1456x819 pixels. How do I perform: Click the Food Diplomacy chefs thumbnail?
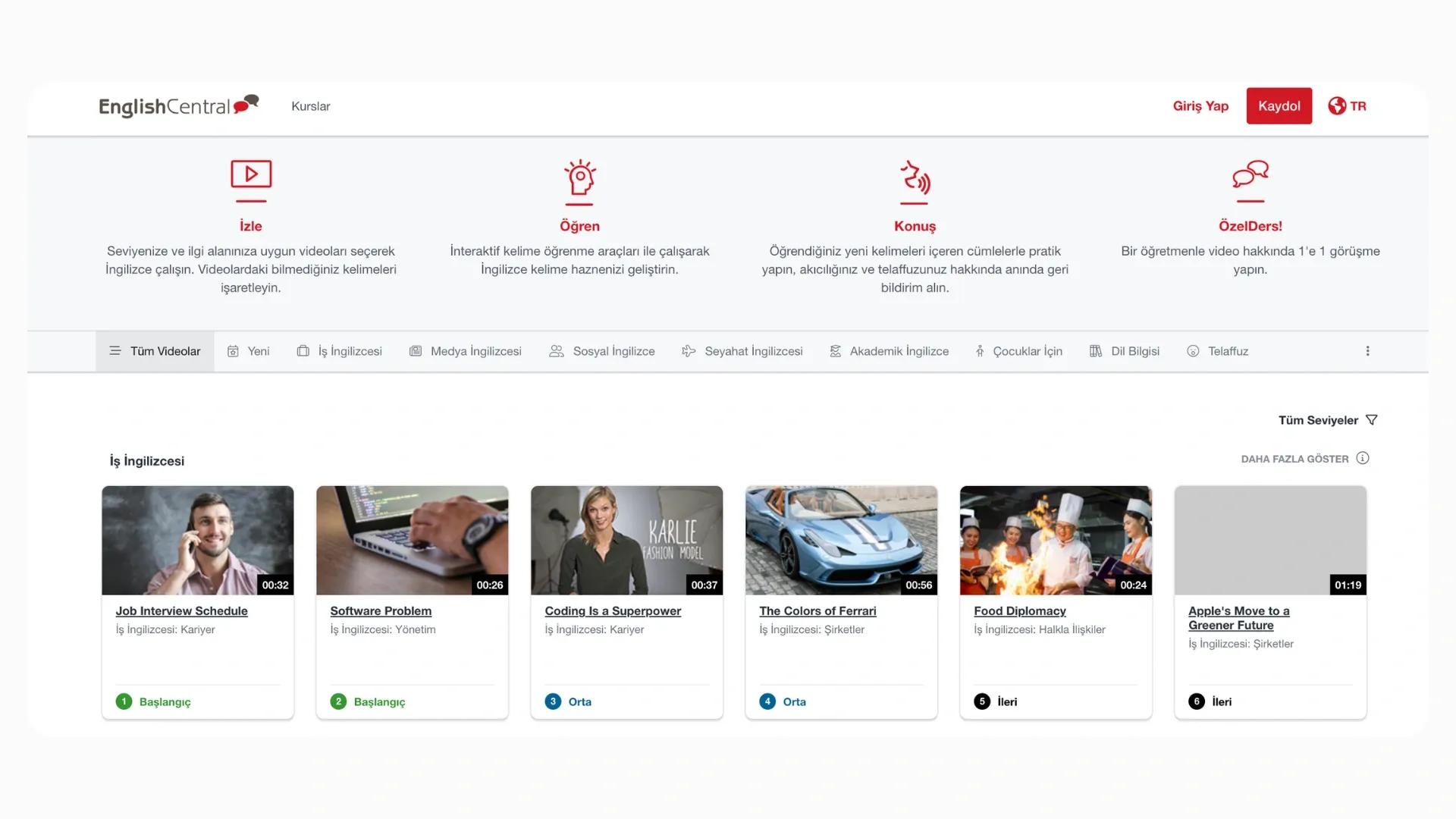pos(1056,540)
